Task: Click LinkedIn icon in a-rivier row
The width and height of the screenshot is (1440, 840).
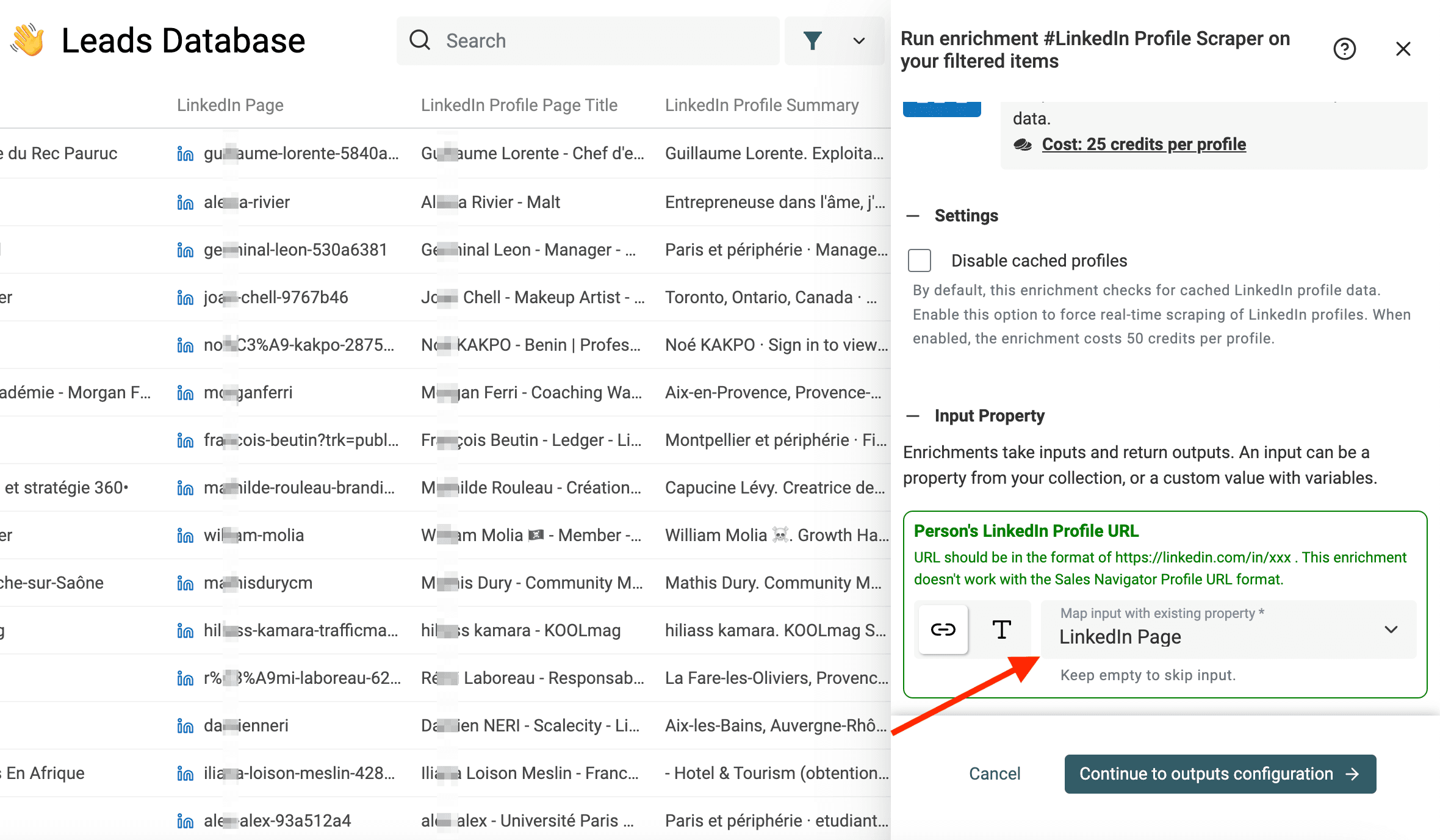Action: pyautogui.click(x=185, y=203)
